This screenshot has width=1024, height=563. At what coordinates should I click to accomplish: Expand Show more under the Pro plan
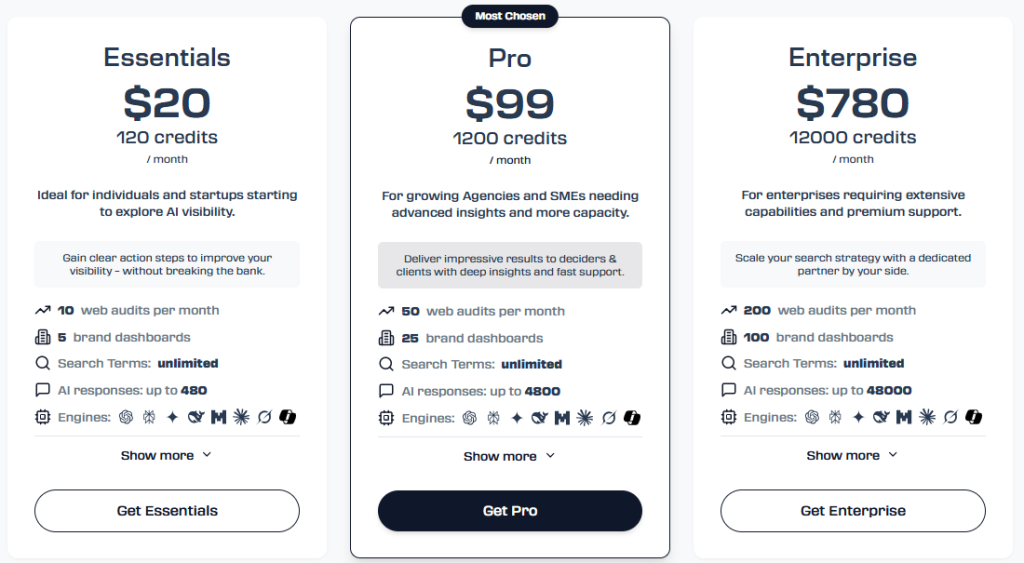509,456
